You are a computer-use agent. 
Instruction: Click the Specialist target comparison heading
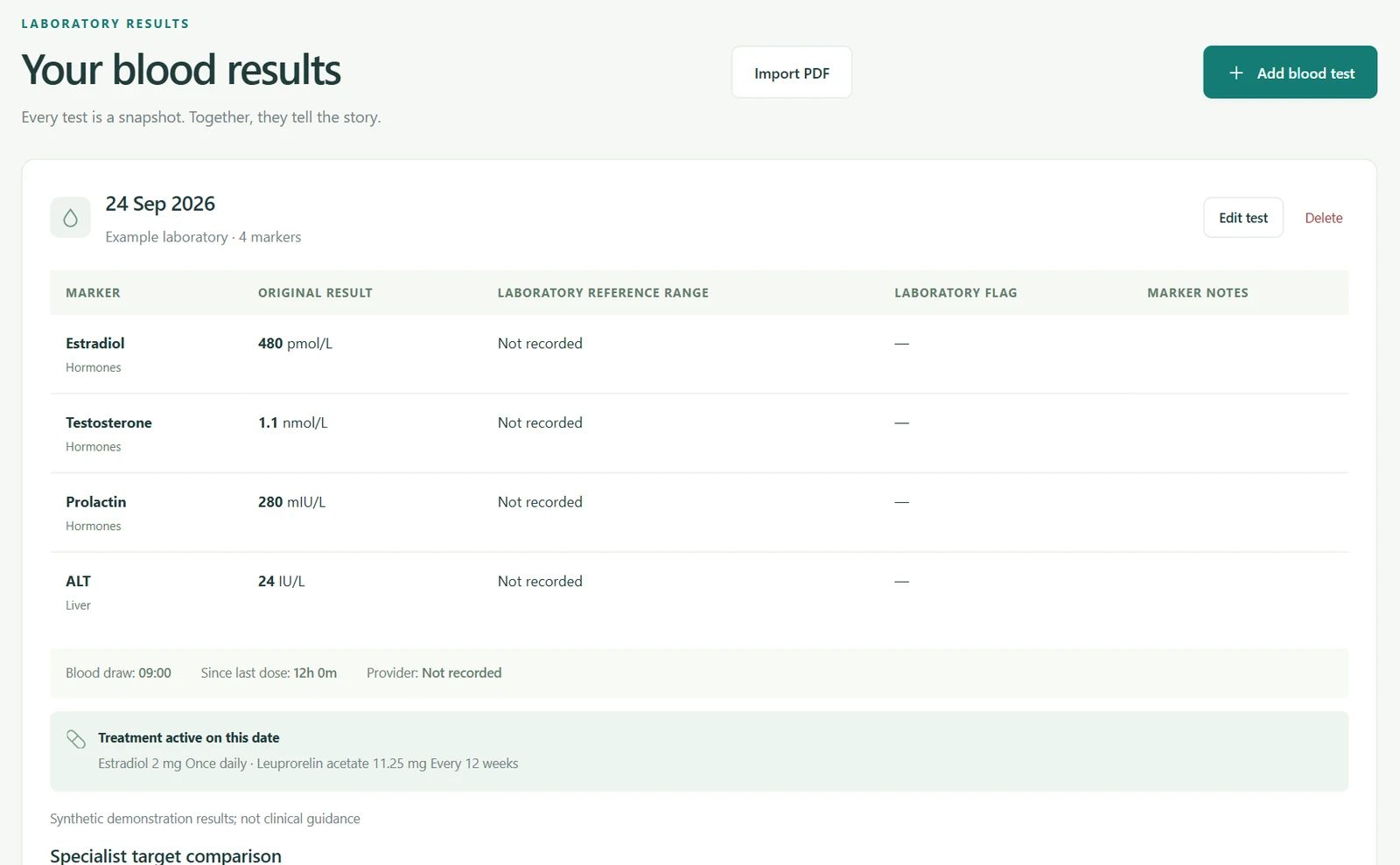(165, 855)
